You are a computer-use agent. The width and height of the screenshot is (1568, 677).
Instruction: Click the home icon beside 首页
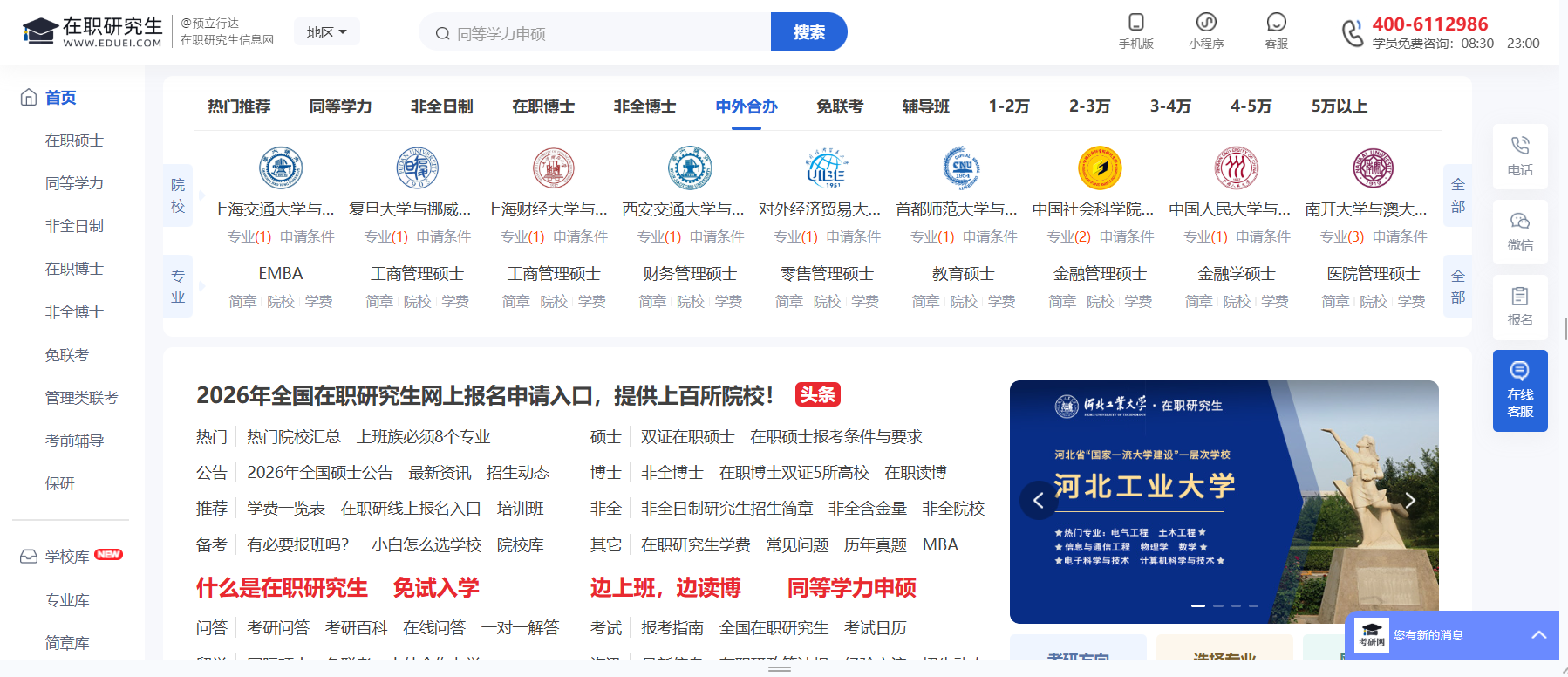tap(29, 97)
